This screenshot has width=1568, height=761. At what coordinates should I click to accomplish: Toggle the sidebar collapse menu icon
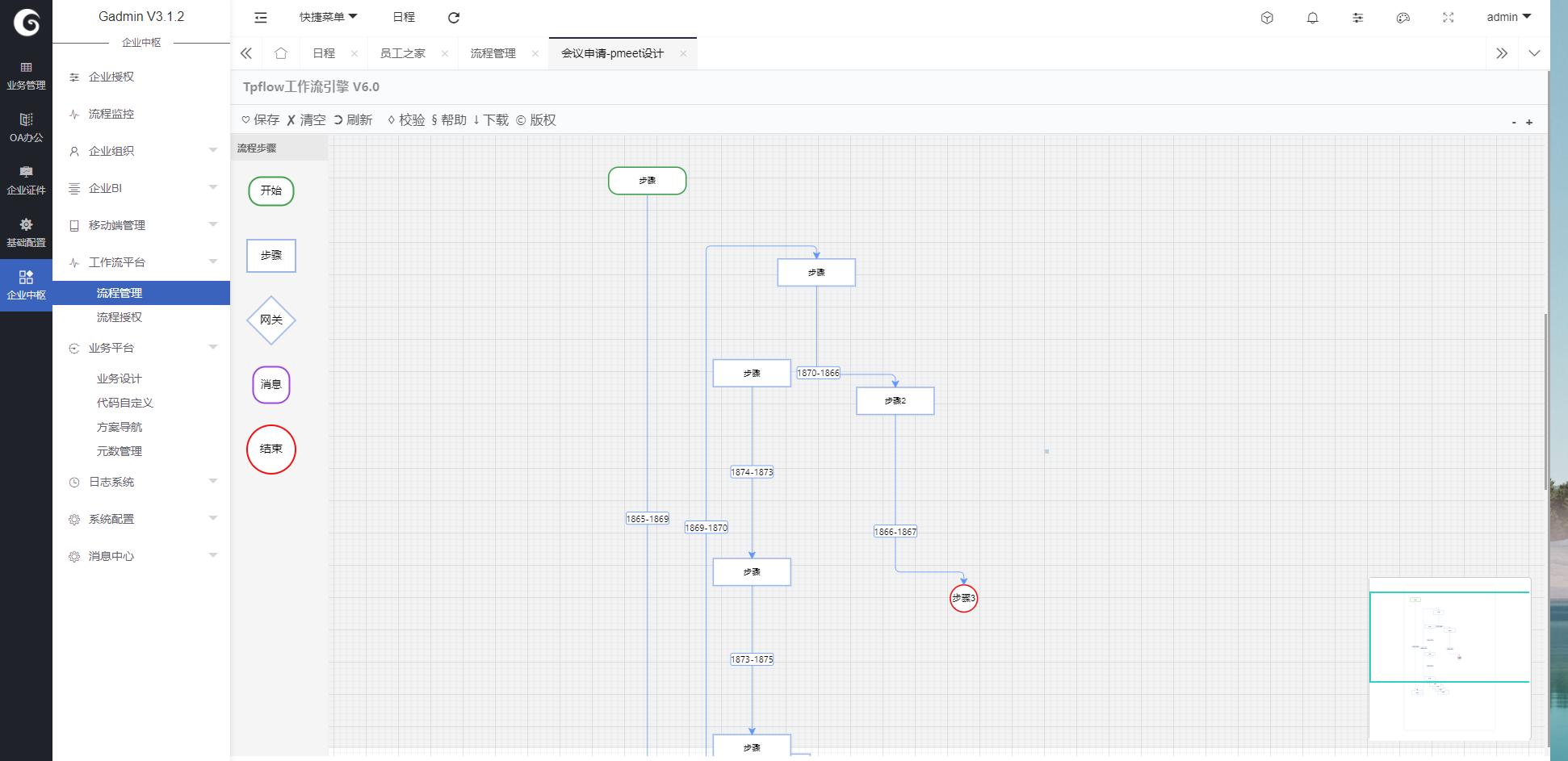tap(260, 18)
